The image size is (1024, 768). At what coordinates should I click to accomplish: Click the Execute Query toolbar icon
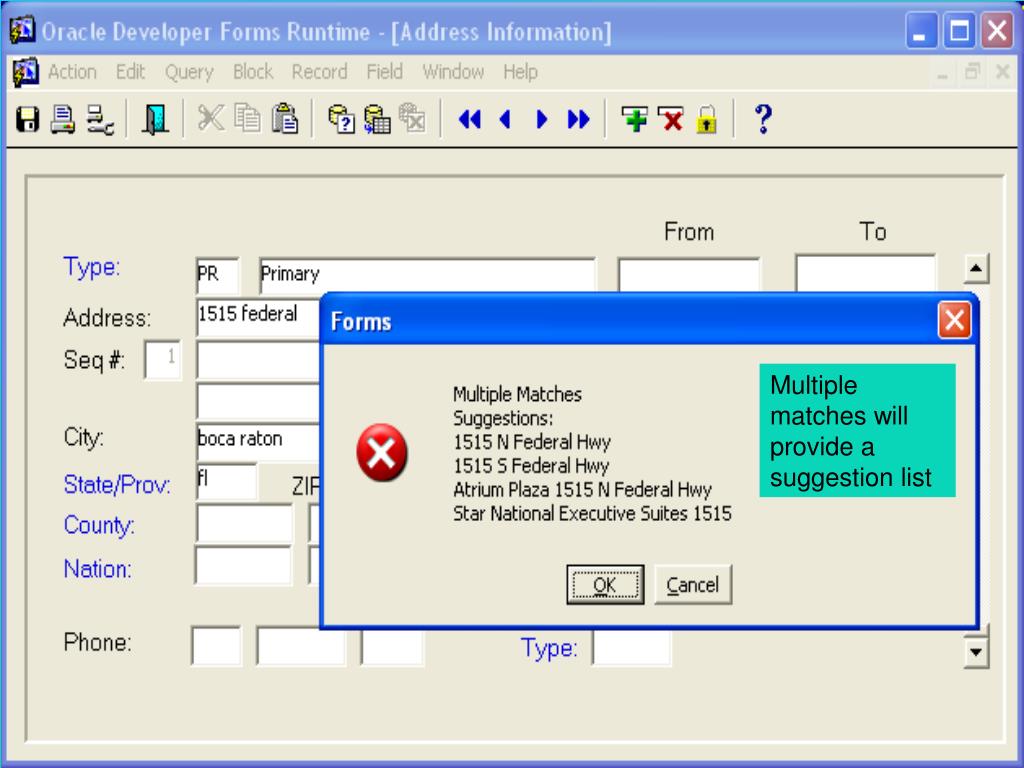377,119
